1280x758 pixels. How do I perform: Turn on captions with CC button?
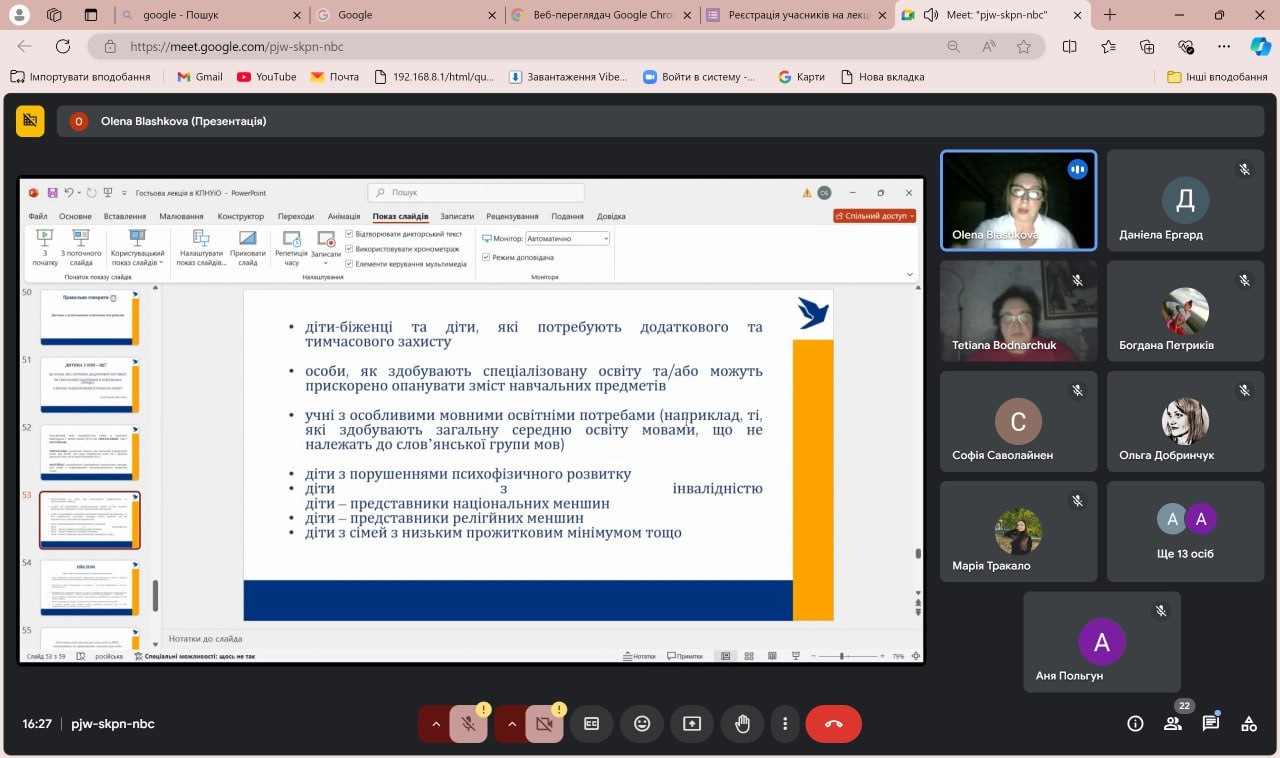coord(592,724)
